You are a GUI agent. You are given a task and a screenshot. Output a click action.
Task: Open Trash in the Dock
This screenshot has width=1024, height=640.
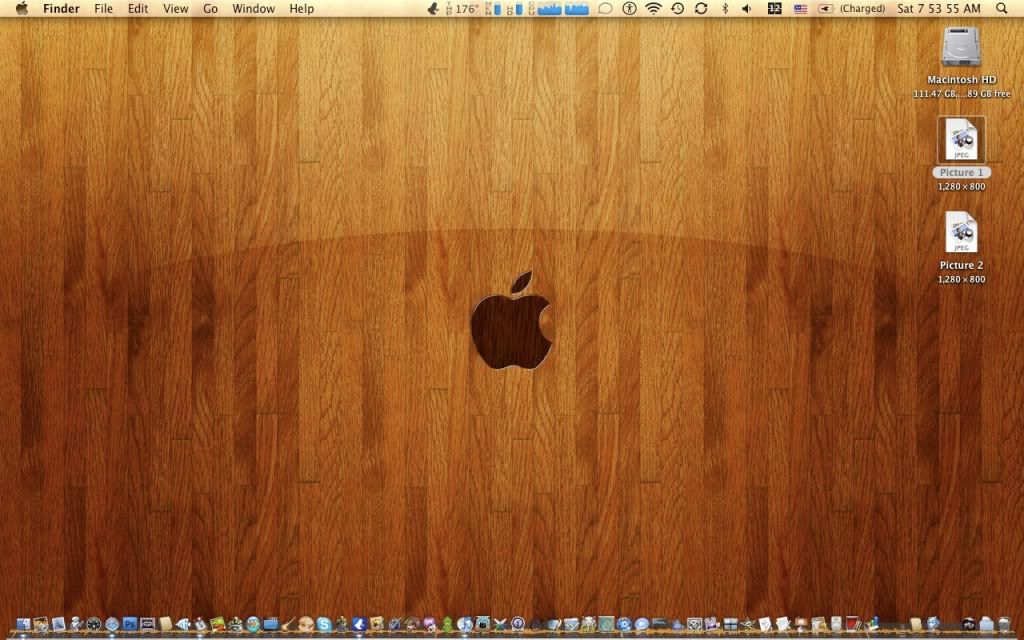1004,624
